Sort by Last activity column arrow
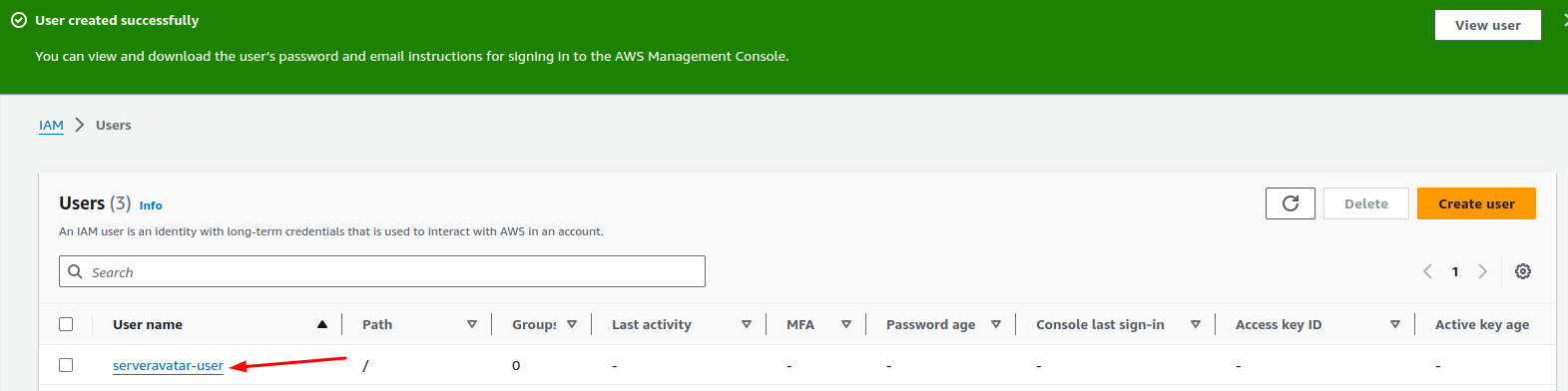Image resolution: width=1568 pixels, height=391 pixels. tap(747, 324)
